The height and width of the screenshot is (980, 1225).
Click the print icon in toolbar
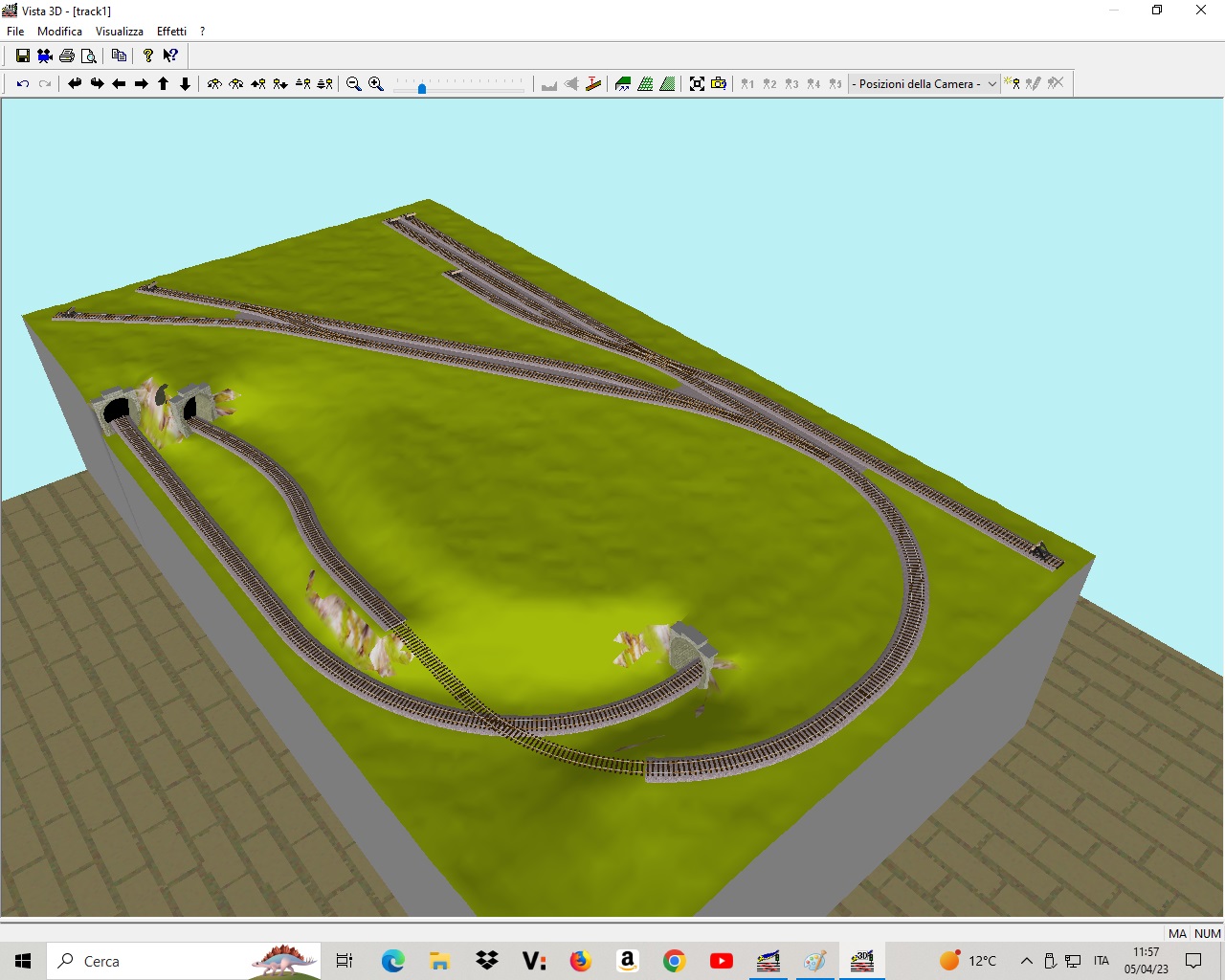[67, 56]
